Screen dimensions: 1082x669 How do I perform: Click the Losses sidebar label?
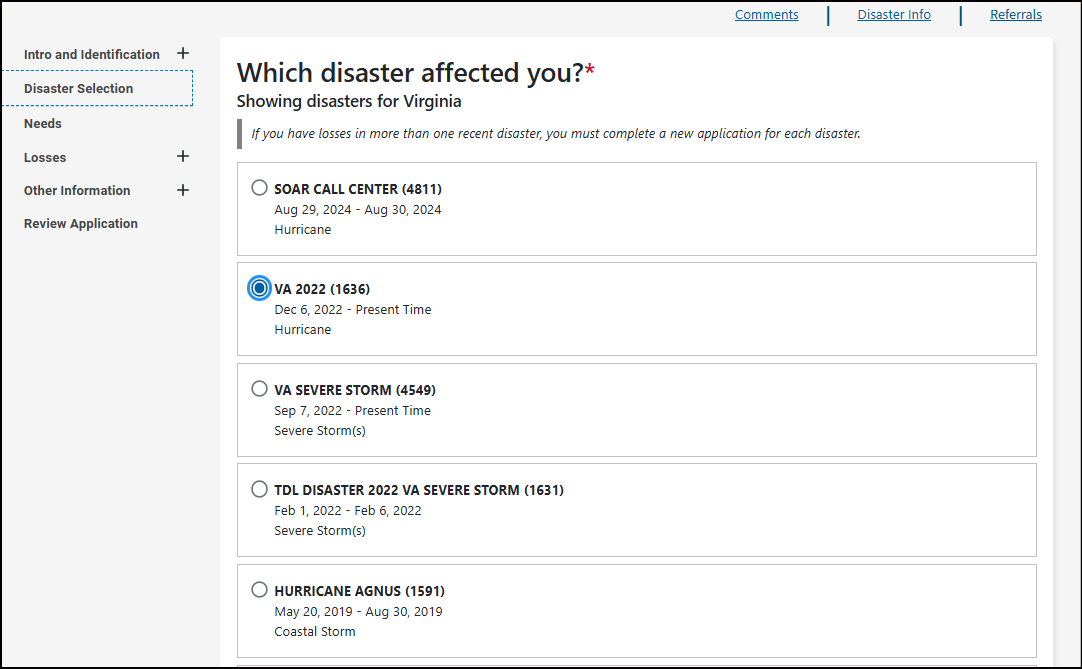click(x=45, y=157)
